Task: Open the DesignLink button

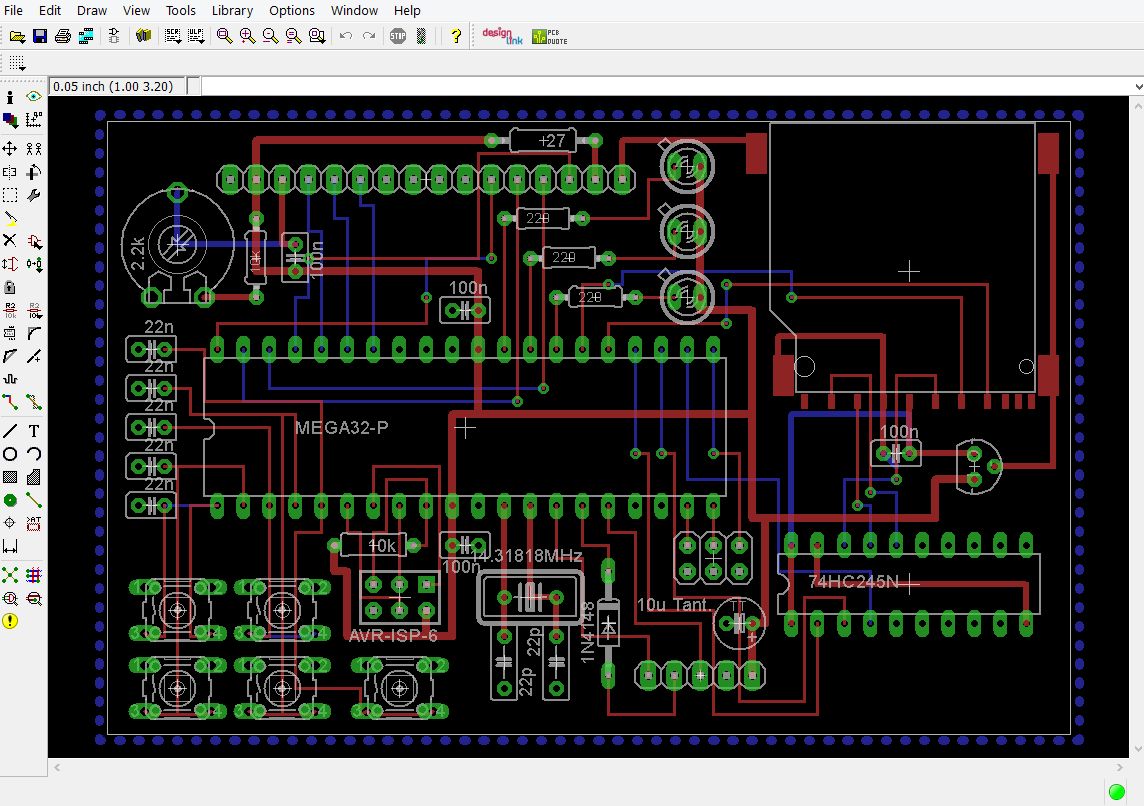Action: (x=502, y=36)
